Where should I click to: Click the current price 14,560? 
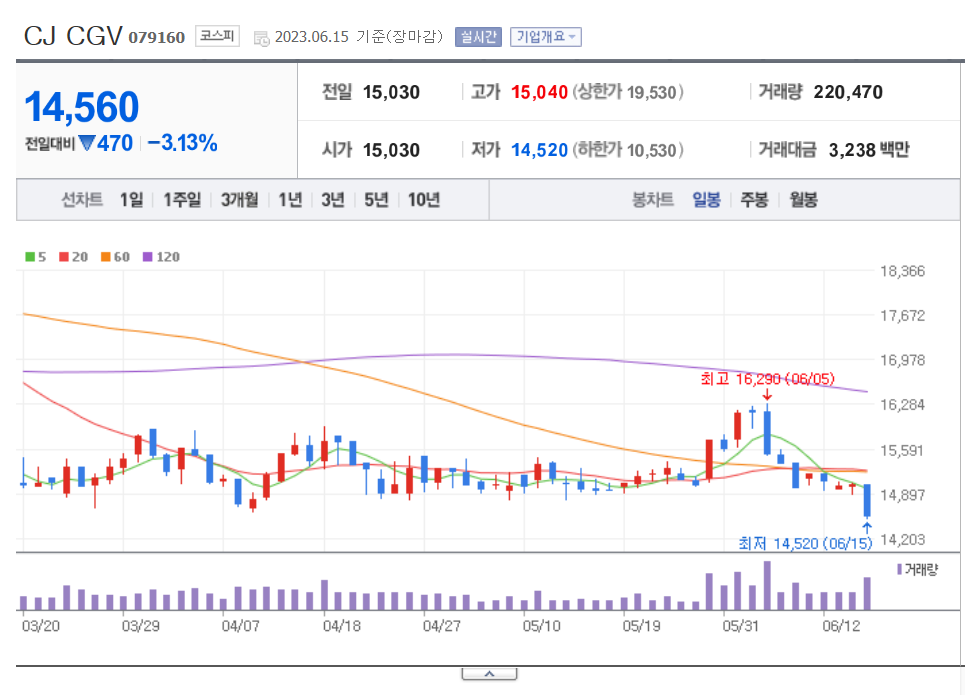(x=81, y=107)
